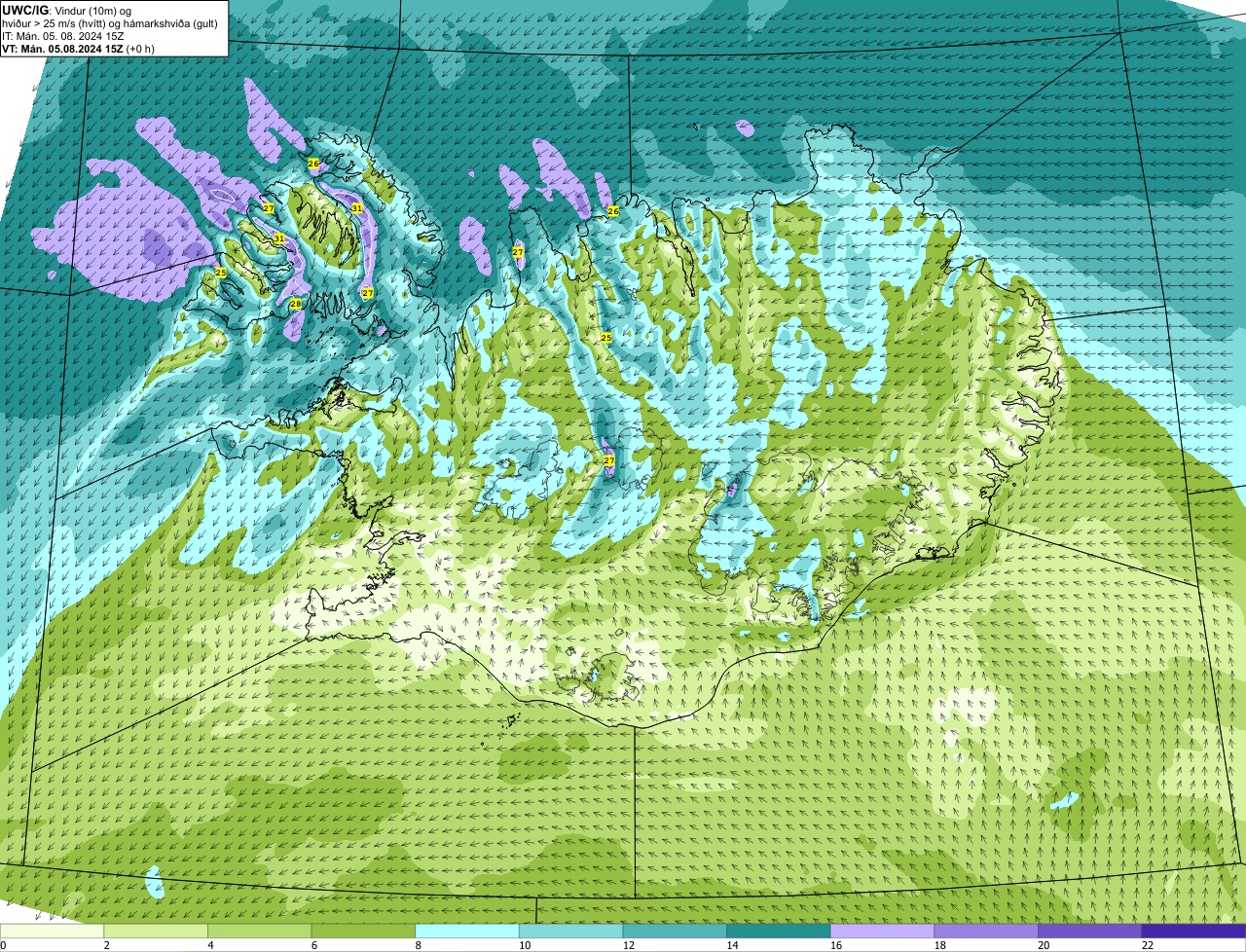The width and height of the screenshot is (1246, 952).
Task: Click the 'VT: Mán. 05.08.2024 15Z (+0 h)' line
Action: tap(78, 49)
